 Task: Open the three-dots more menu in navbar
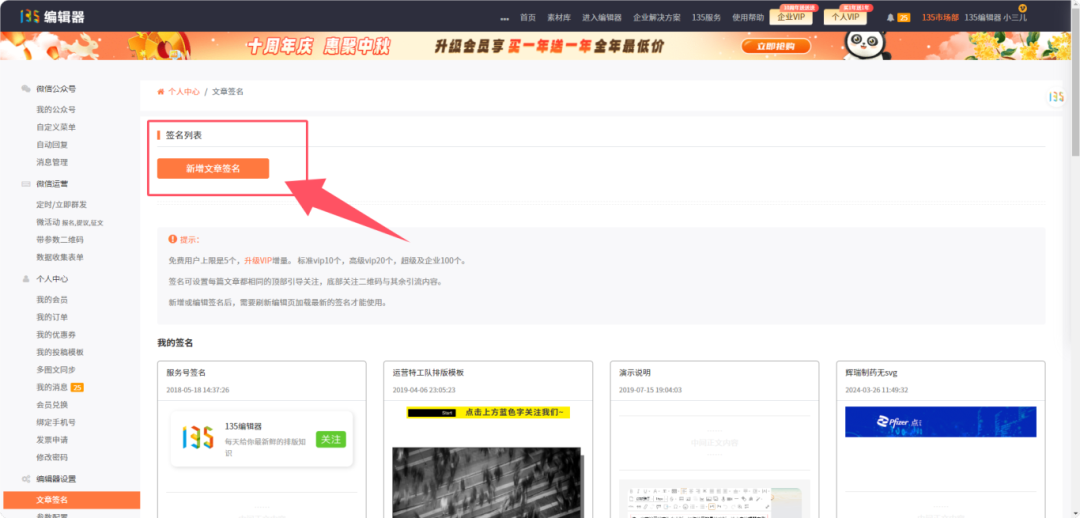point(504,18)
